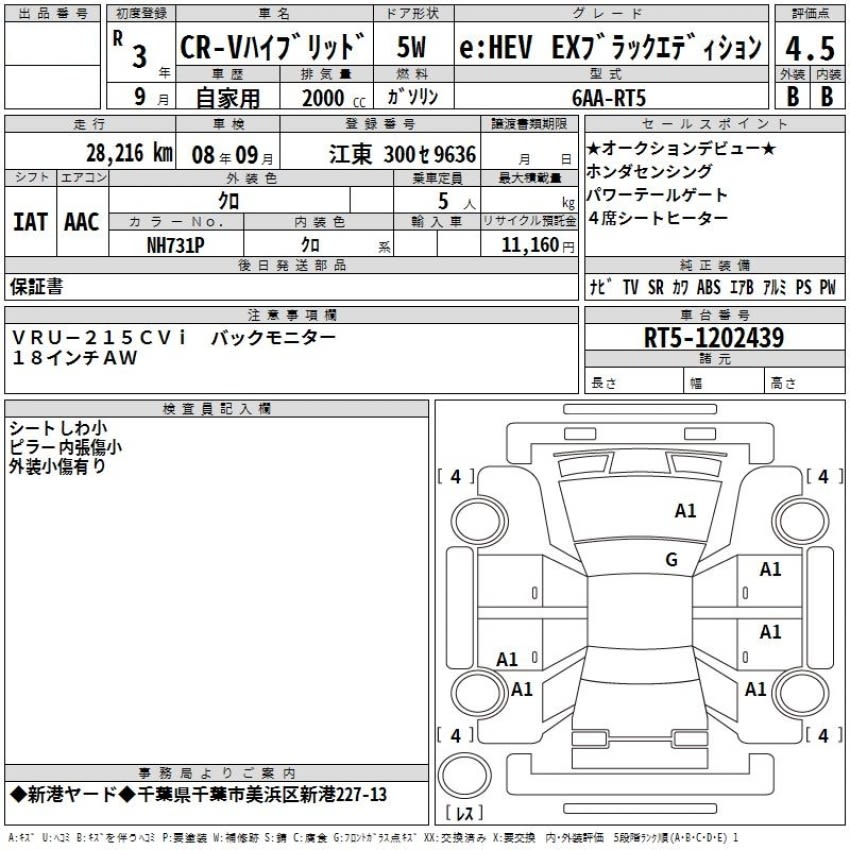This screenshot has width=850, height=850.
Task: Select the evaluation score "4.5"
Action: 810,49
